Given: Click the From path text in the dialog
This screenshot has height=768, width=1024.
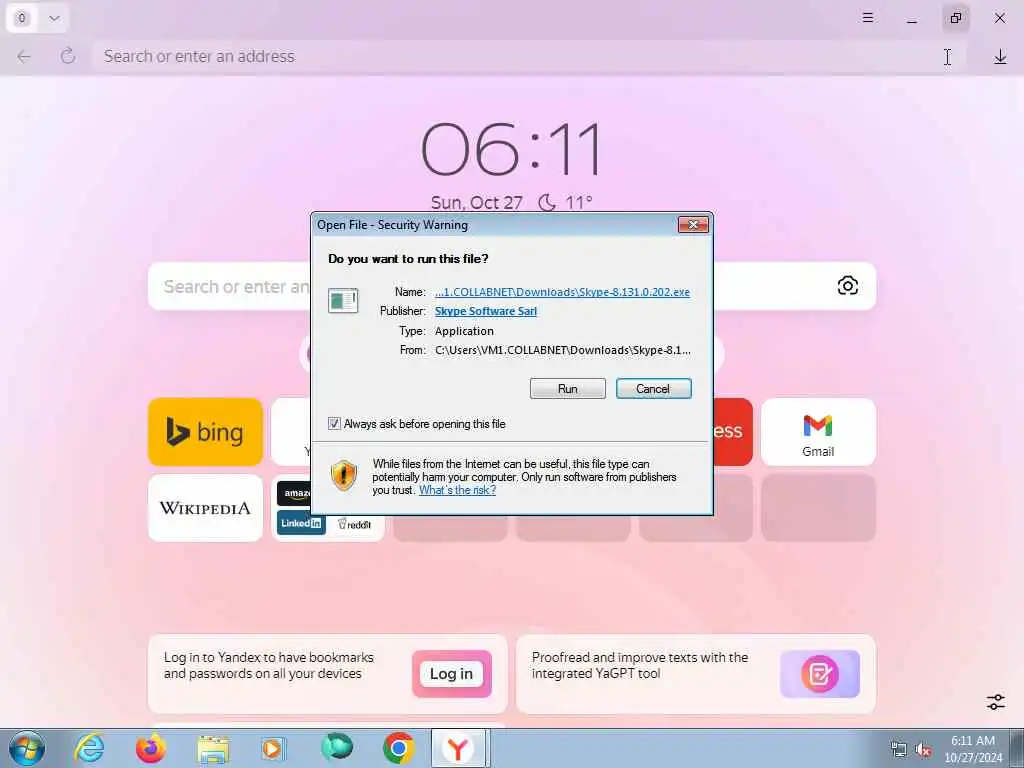Looking at the screenshot, I should pyautogui.click(x=563, y=350).
